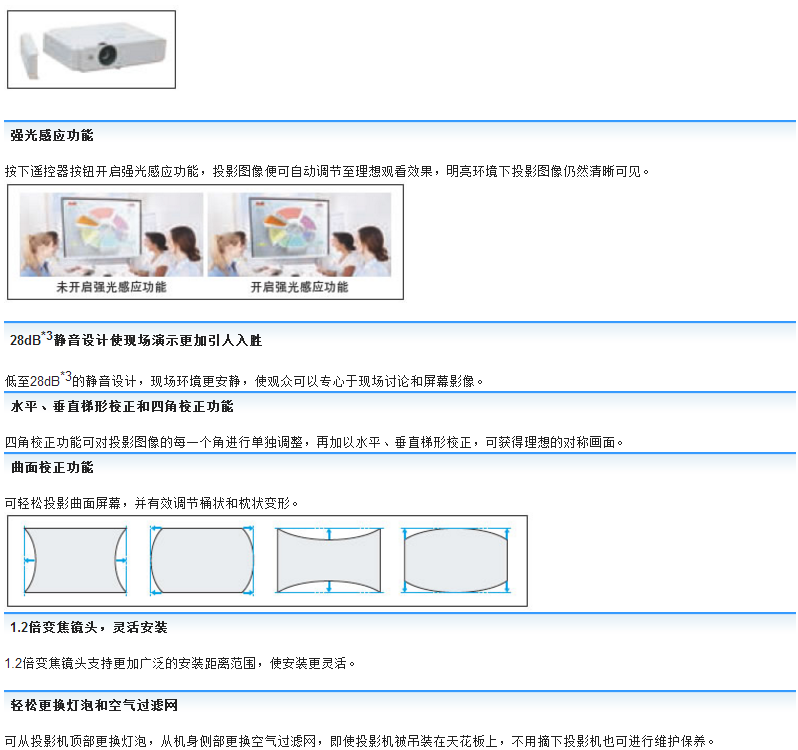The height and width of the screenshot is (750, 798).
Task: Click the sentence starting 低至28dB
Action: point(244,380)
